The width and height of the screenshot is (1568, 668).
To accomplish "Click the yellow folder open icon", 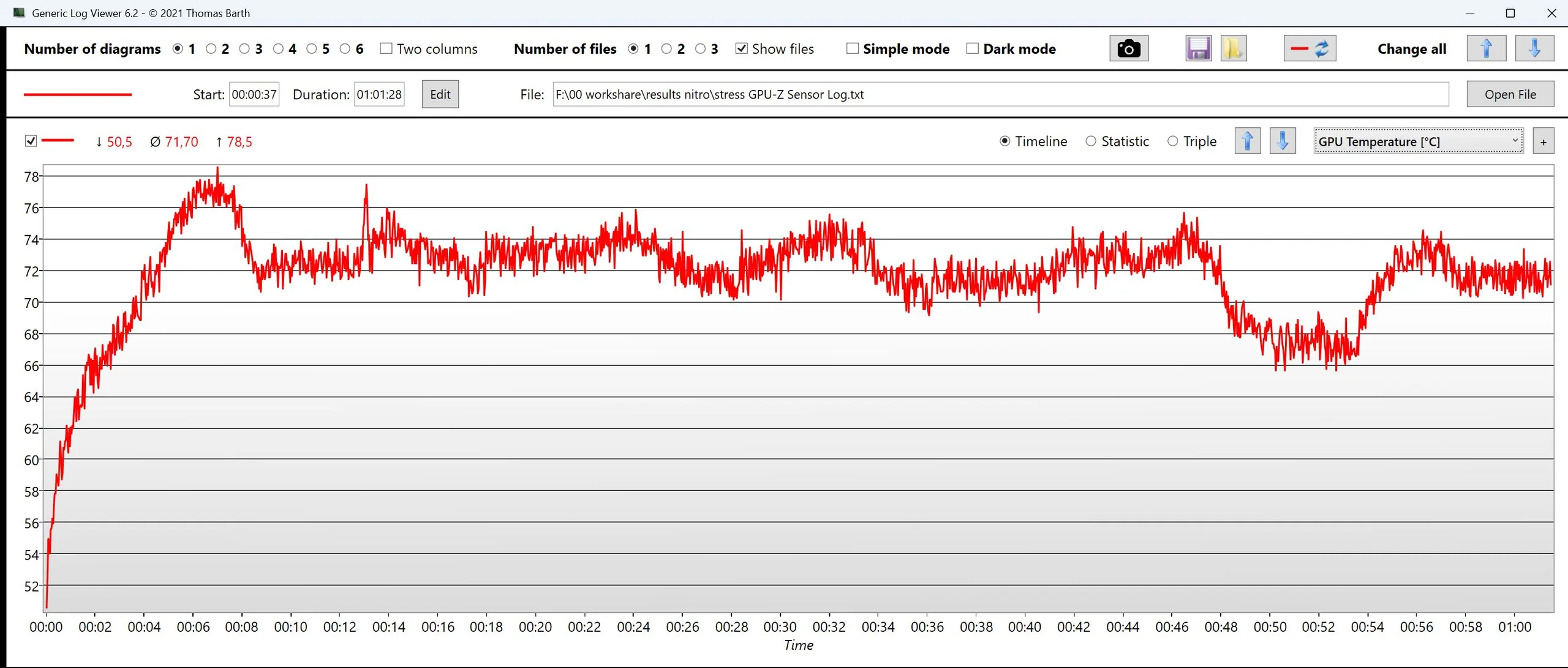I will 1233,48.
